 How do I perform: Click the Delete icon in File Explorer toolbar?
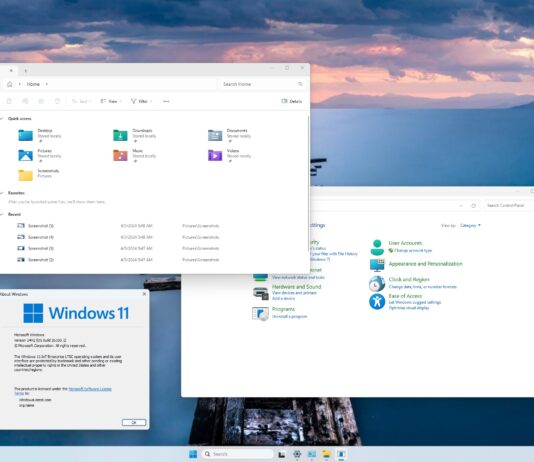[57, 101]
